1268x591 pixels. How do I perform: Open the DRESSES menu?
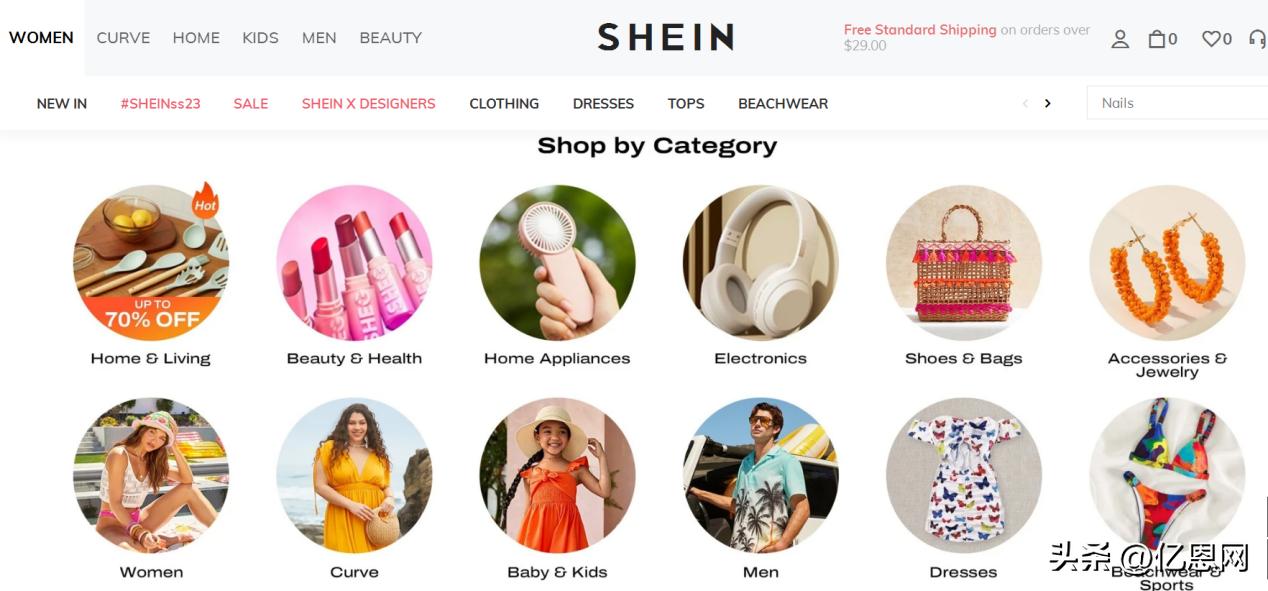tap(603, 103)
